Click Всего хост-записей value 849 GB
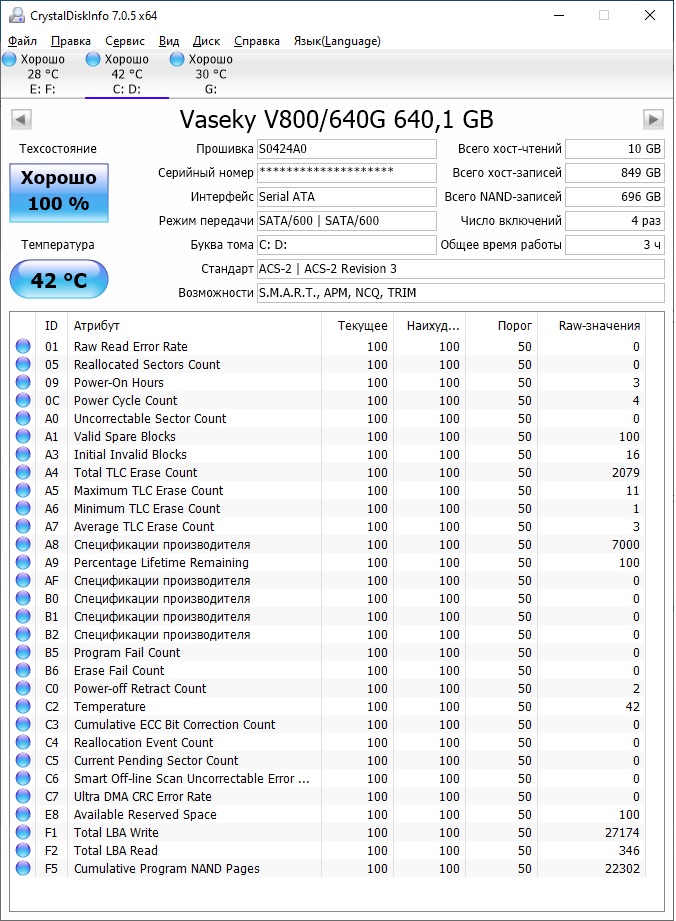The image size is (676, 921). click(x=614, y=173)
